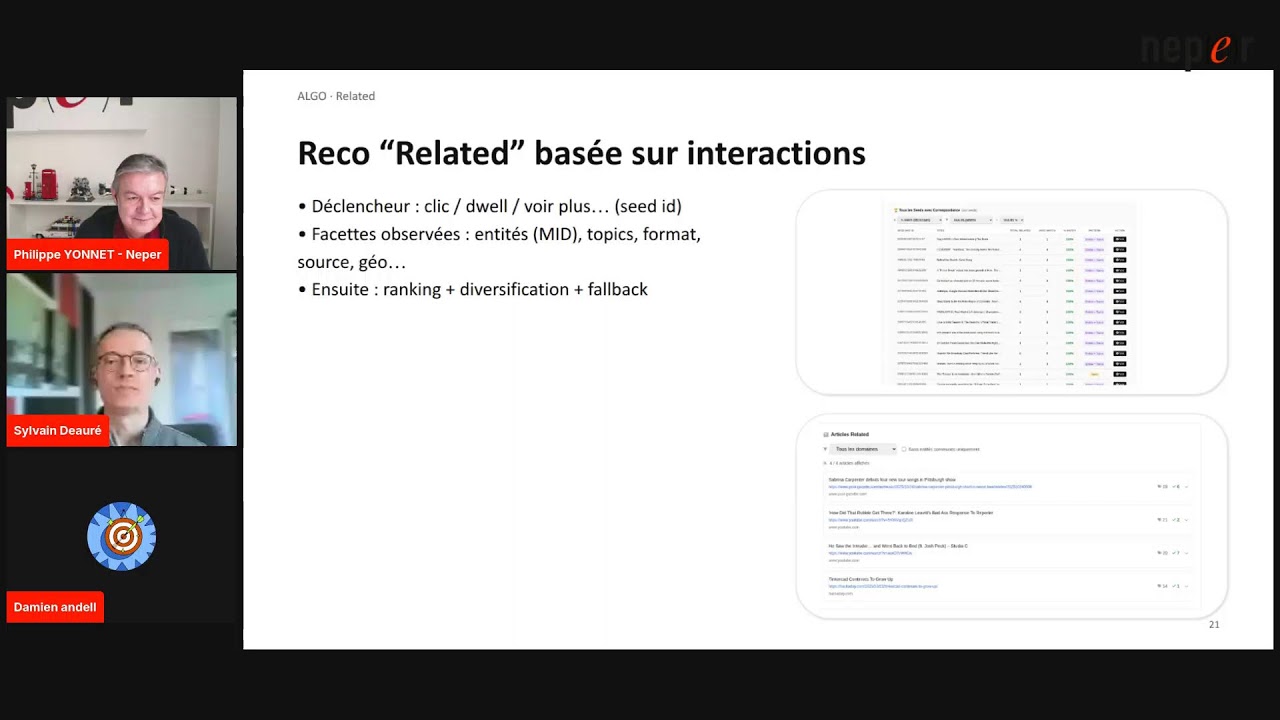The height and width of the screenshot is (720, 1280).
Task: Open the YouTube URL under He Saw the Intruder
Action: 870,553
